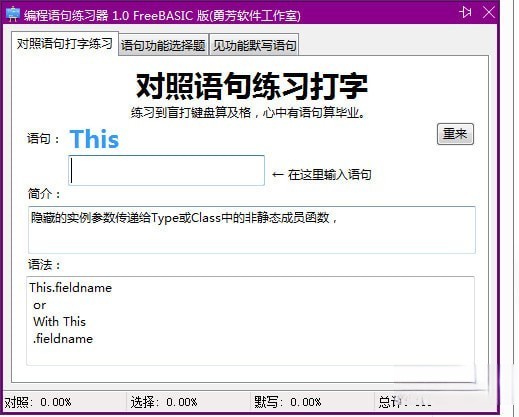519x417 pixels.
Task: Close the 编程语句练习器 window
Action: click(x=489, y=13)
